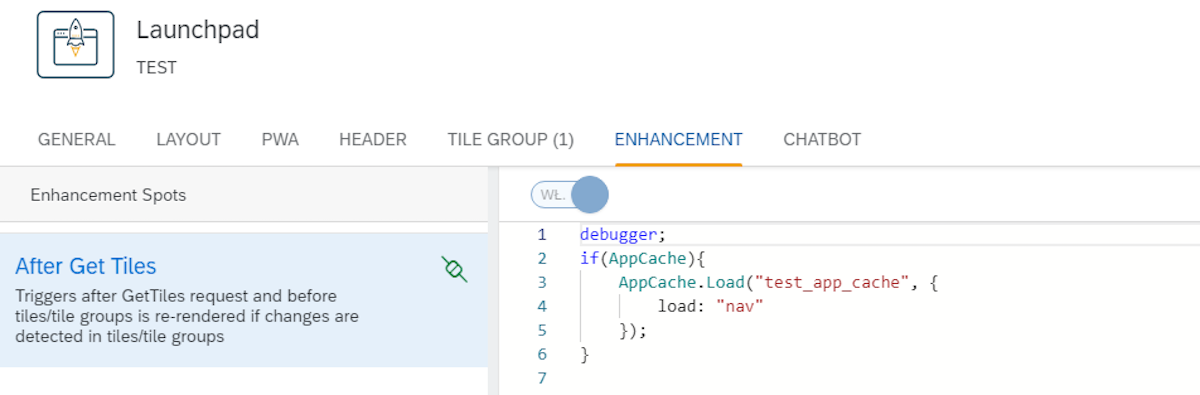Click the closing brace on line 6
Screen dimensions: 1200x395
585,354
